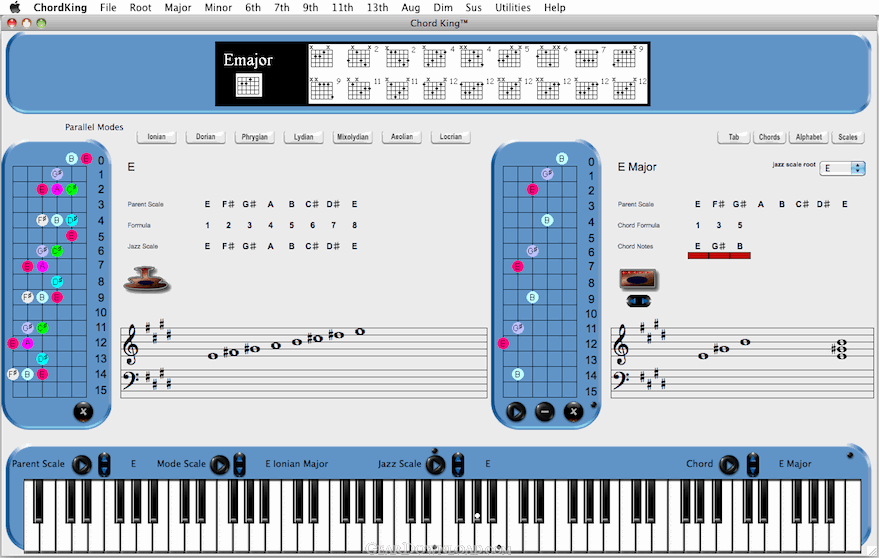Select the Ionian parallel mode
Viewport: 879px width, 558px height.
156,137
